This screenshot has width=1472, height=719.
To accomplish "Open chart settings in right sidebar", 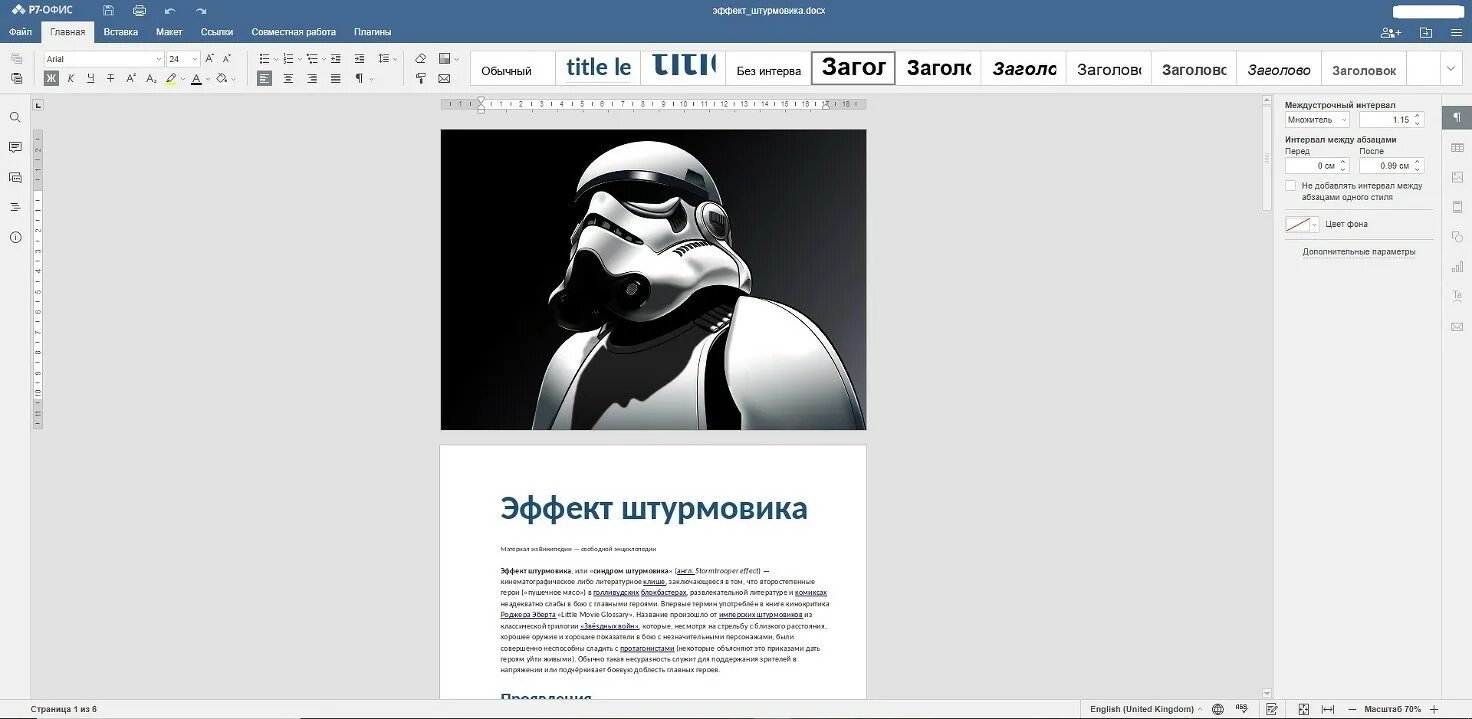I will point(1457,267).
